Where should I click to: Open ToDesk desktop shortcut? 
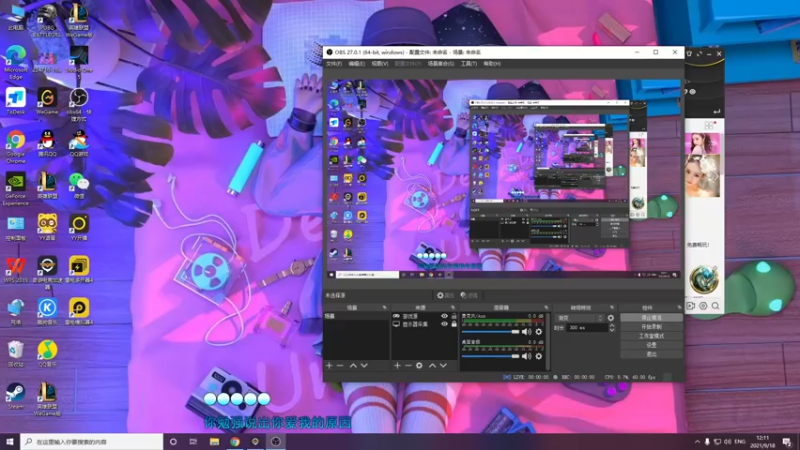(x=16, y=101)
